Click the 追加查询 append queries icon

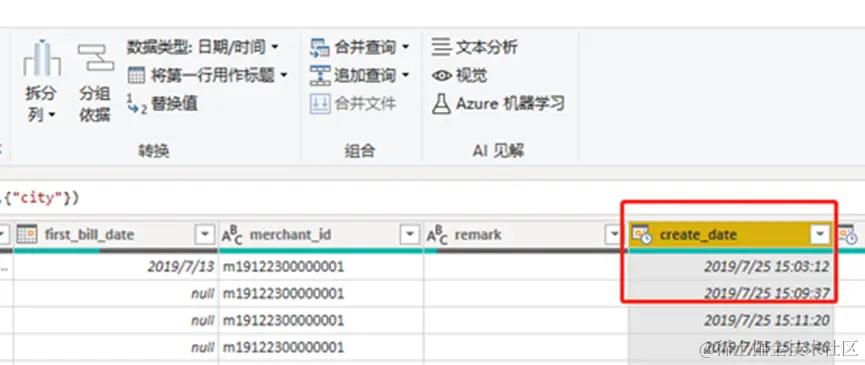[x=319, y=75]
